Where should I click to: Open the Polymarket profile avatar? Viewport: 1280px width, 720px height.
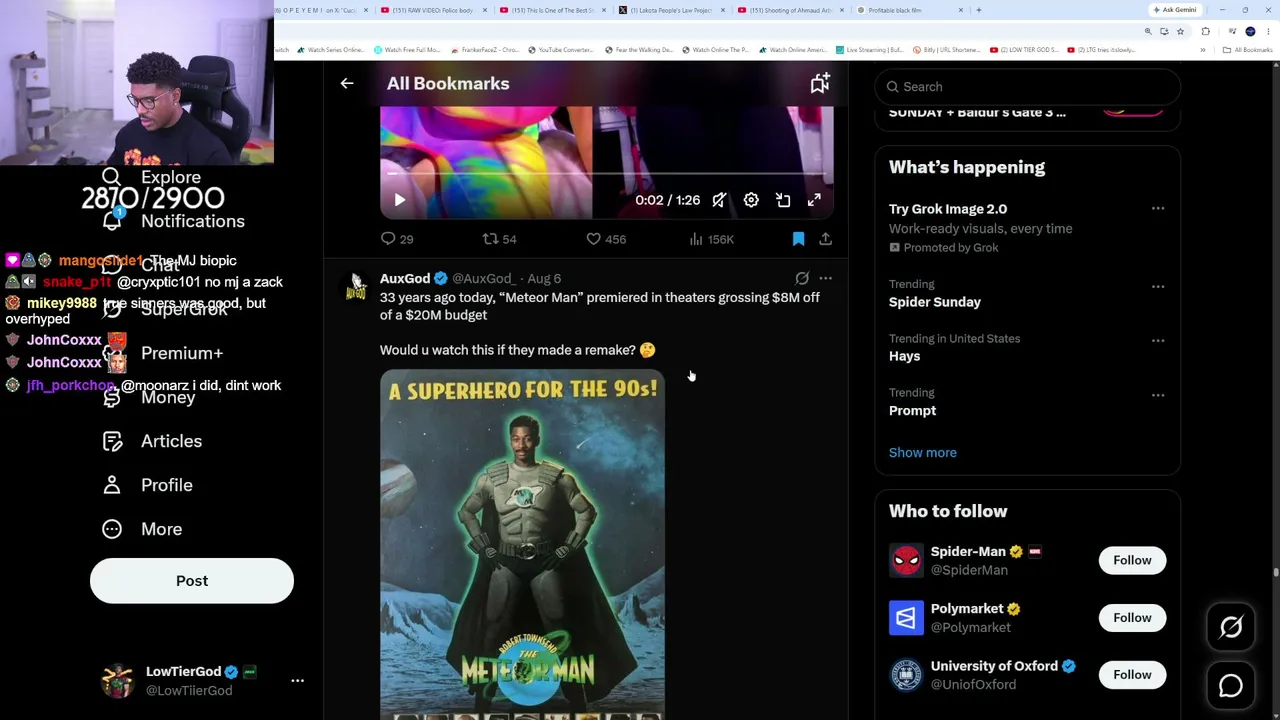tap(906, 618)
